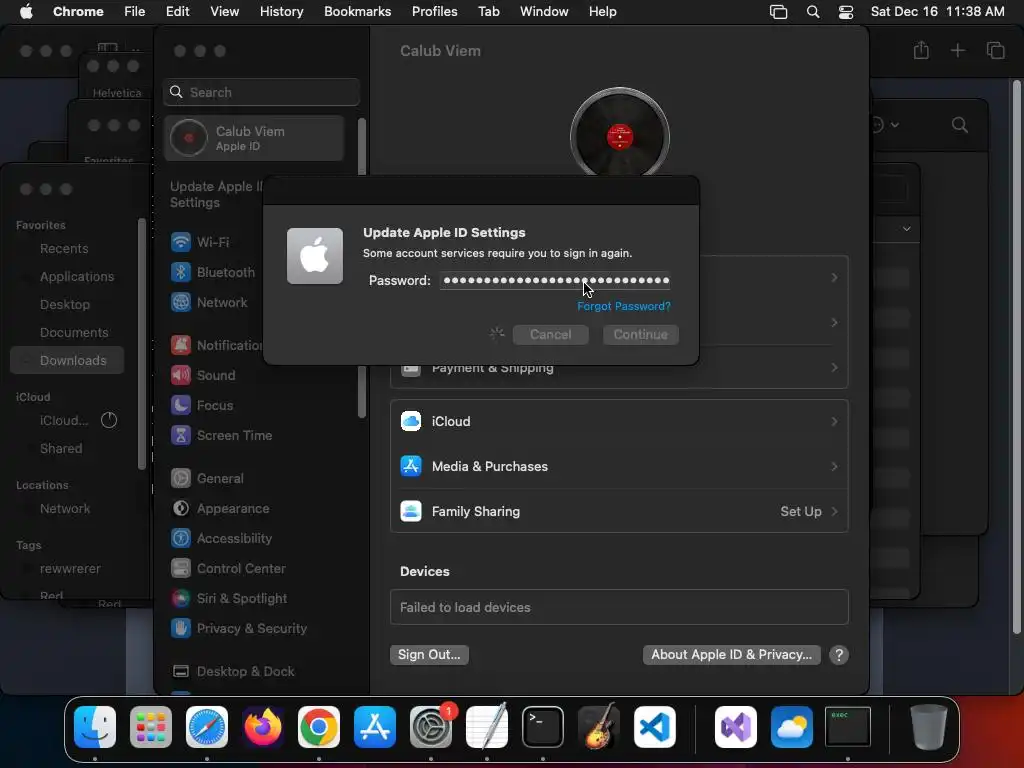This screenshot has height=768, width=1024.
Task: Open the Edit menu
Action: click(178, 12)
